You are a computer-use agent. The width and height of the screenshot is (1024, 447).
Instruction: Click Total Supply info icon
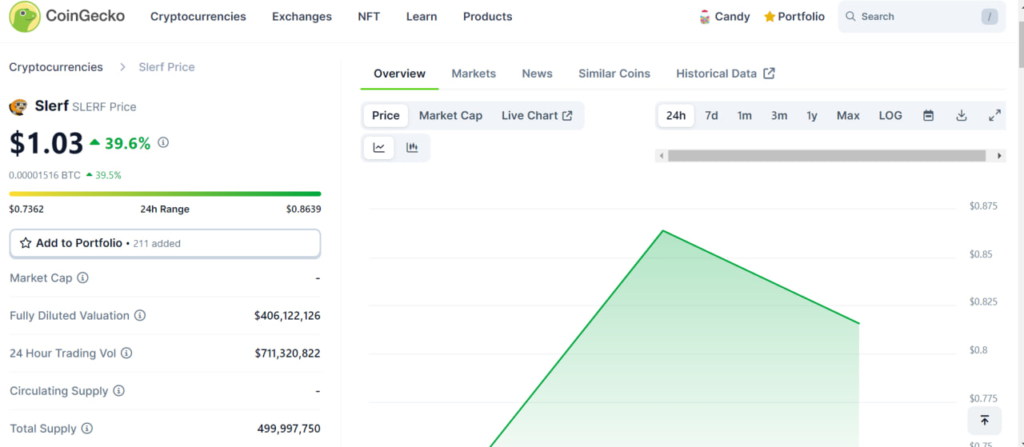pos(87,429)
